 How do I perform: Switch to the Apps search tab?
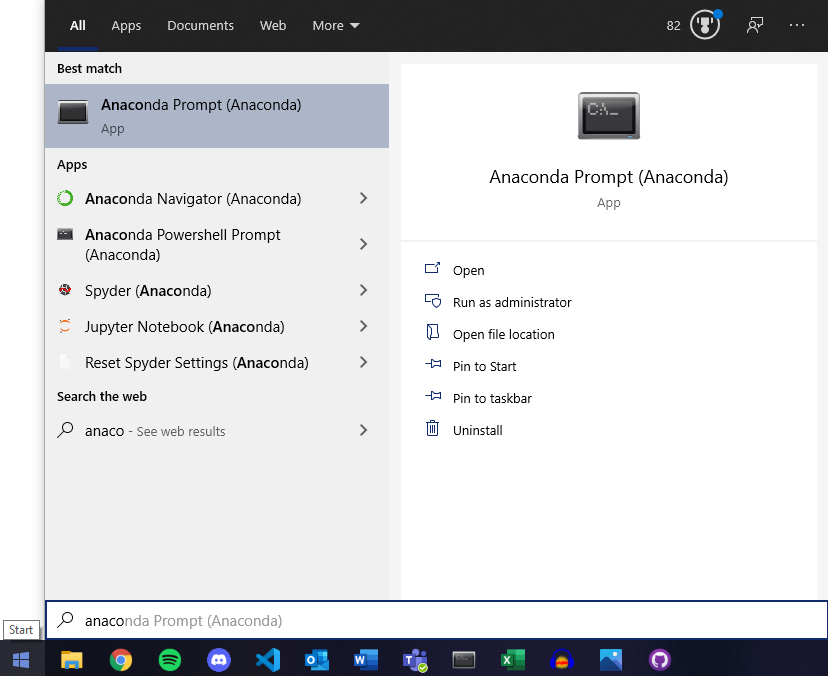pyautogui.click(x=126, y=25)
